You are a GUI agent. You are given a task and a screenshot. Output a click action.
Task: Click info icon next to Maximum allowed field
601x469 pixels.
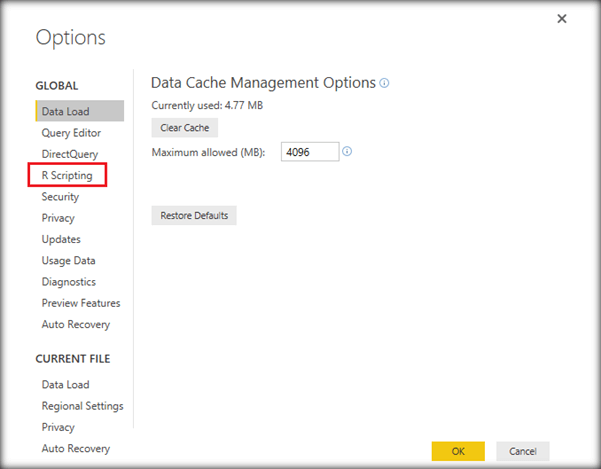tap(348, 152)
